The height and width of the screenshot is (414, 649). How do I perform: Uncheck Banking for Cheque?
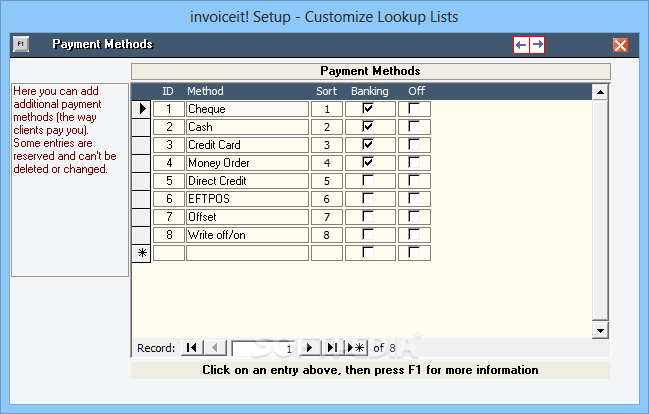click(x=368, y=108)
